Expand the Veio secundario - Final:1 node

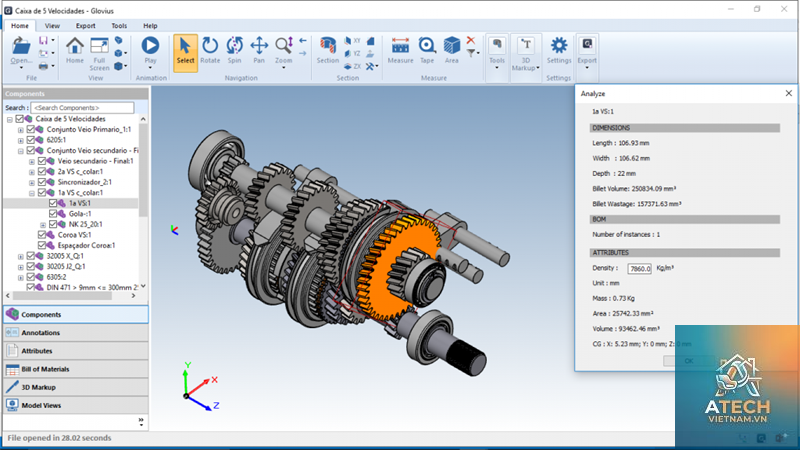pos(32,162)
